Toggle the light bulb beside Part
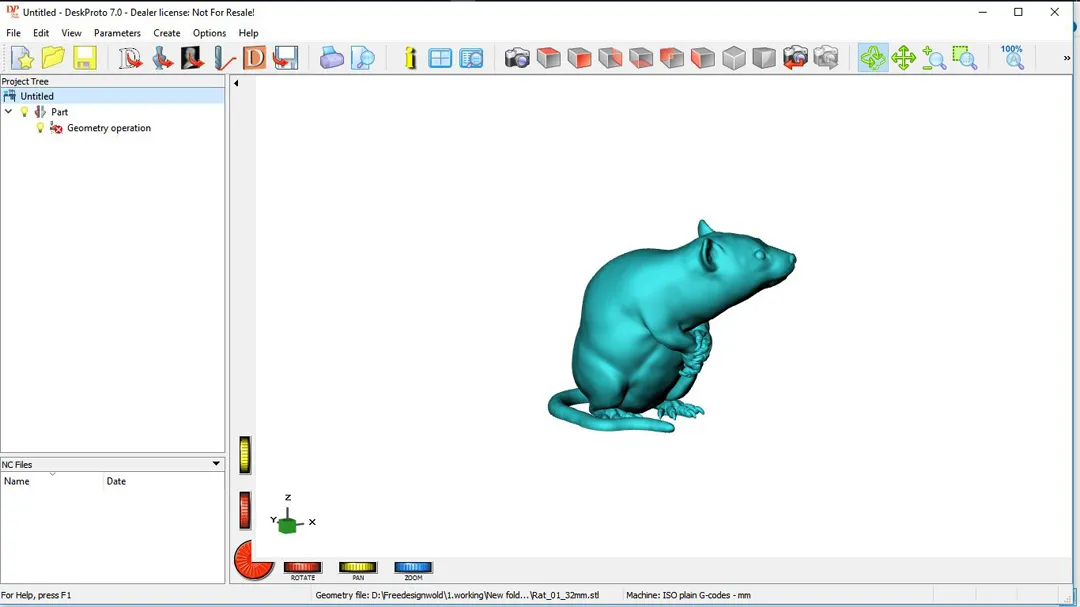 pyautogui.click(x=25, y=112)
